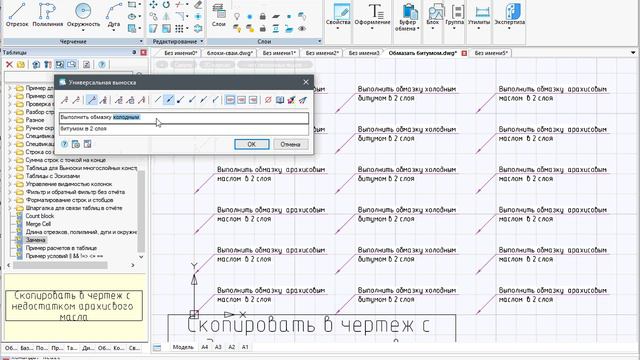Image resolution: width=640 pixels, height=360 pixels.
Task: Expand the Слои panel dropdown arrow
Action: click(320, 41)
